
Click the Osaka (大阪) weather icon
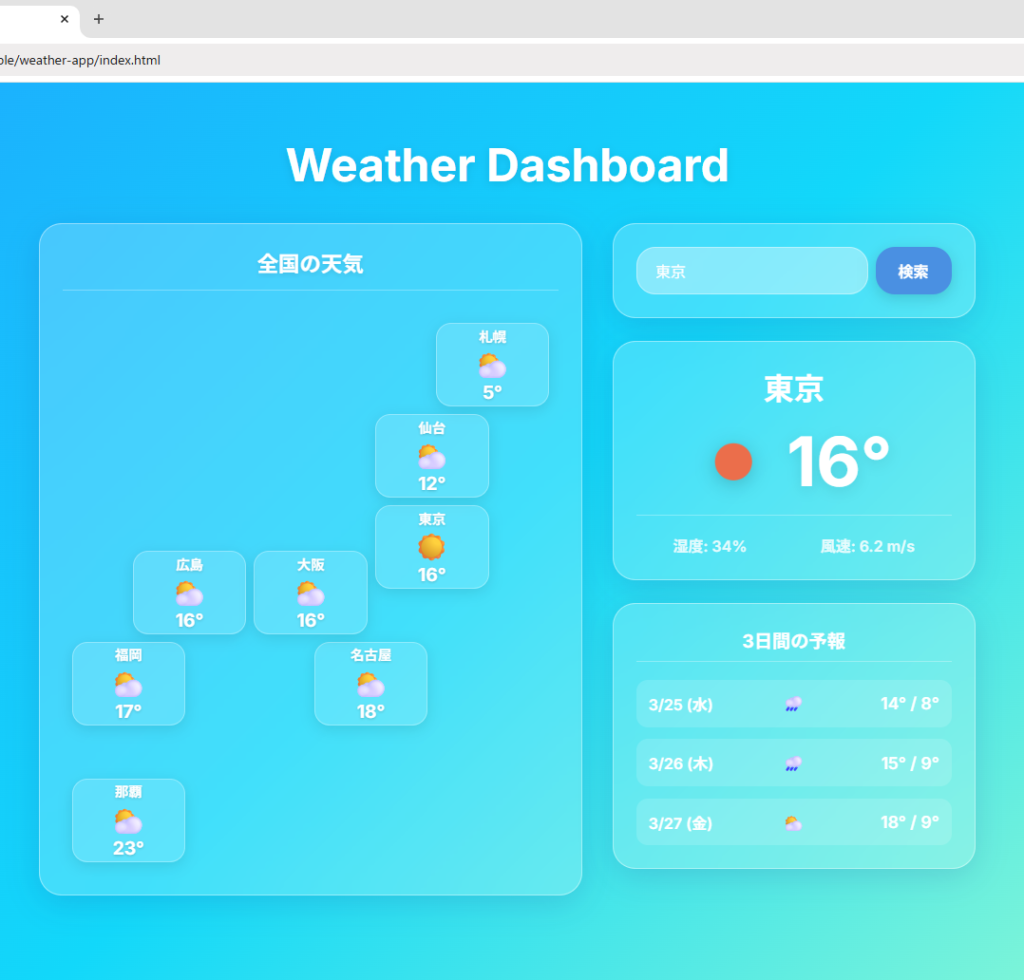tap(310, 593)
